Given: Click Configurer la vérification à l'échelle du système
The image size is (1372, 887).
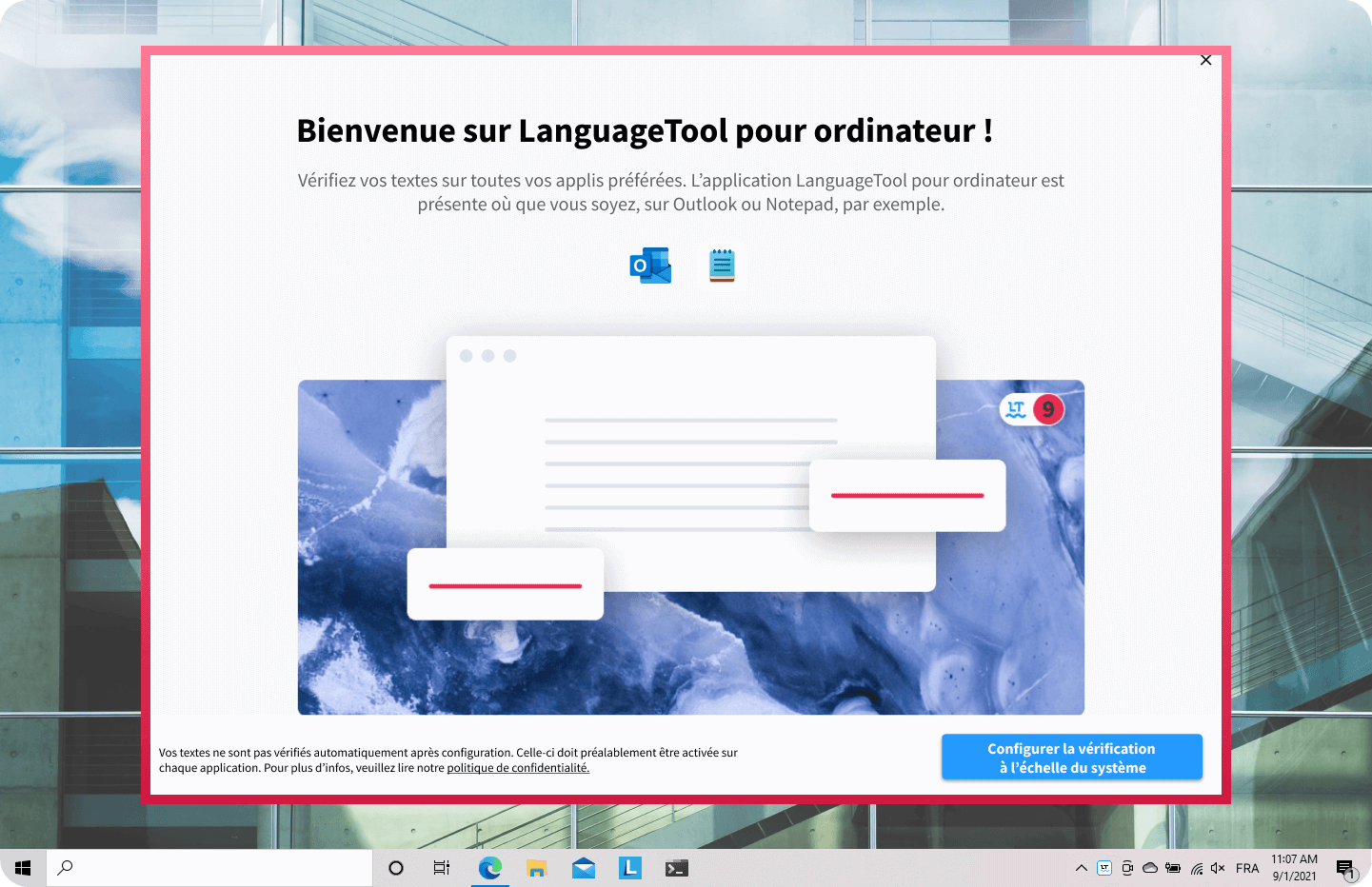Looking at the screenshot, I should 1072,758.
